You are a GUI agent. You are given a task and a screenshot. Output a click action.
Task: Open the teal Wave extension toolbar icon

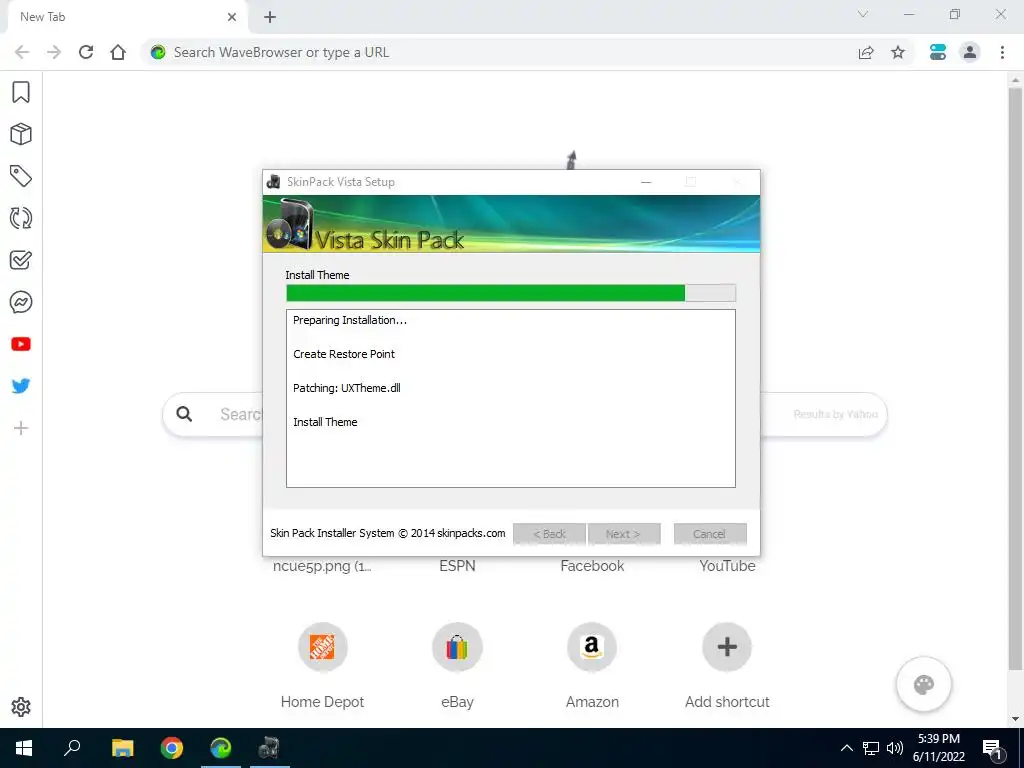(x=938, y=52)
